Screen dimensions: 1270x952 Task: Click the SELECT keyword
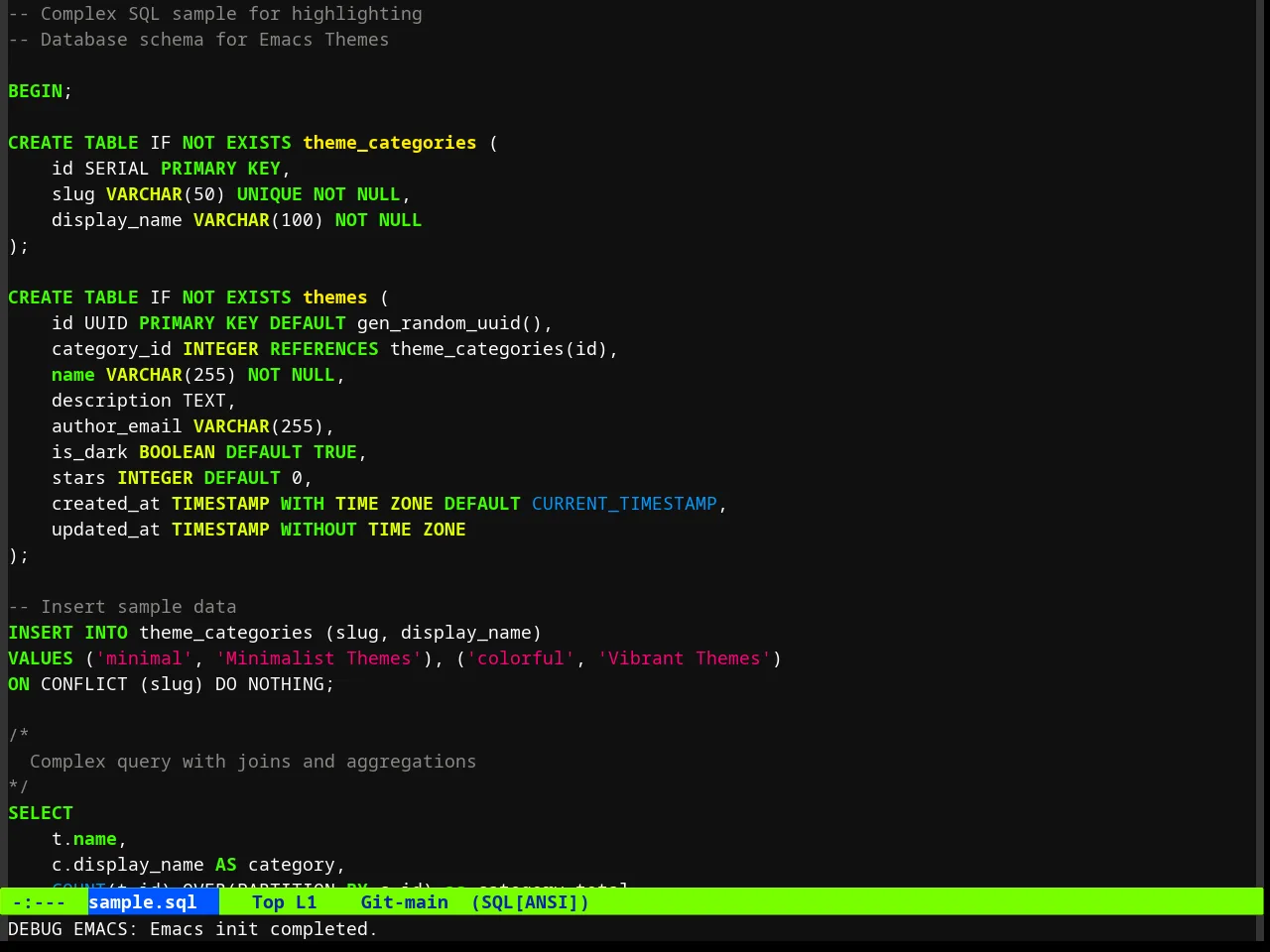[41, 813]
